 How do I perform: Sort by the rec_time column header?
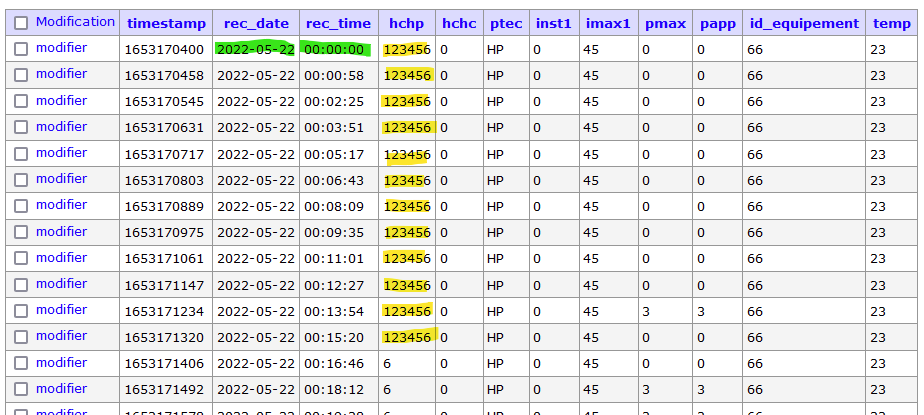[x=338, y=24]
